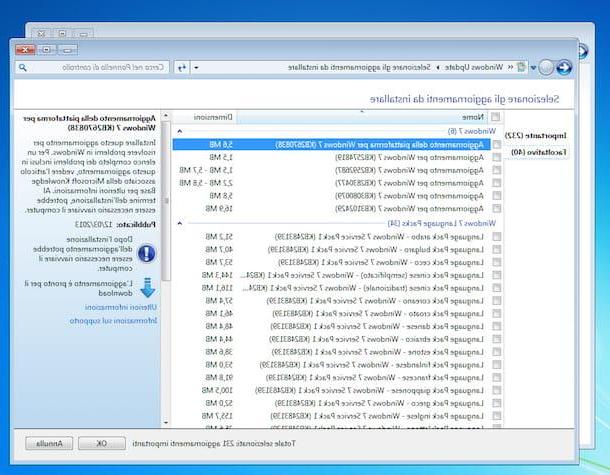The width and height of the screenshot is (610, 475).
Task: Check the KB3102429 update checkbox
Action: pyautogui.click(x=497, y=209)
